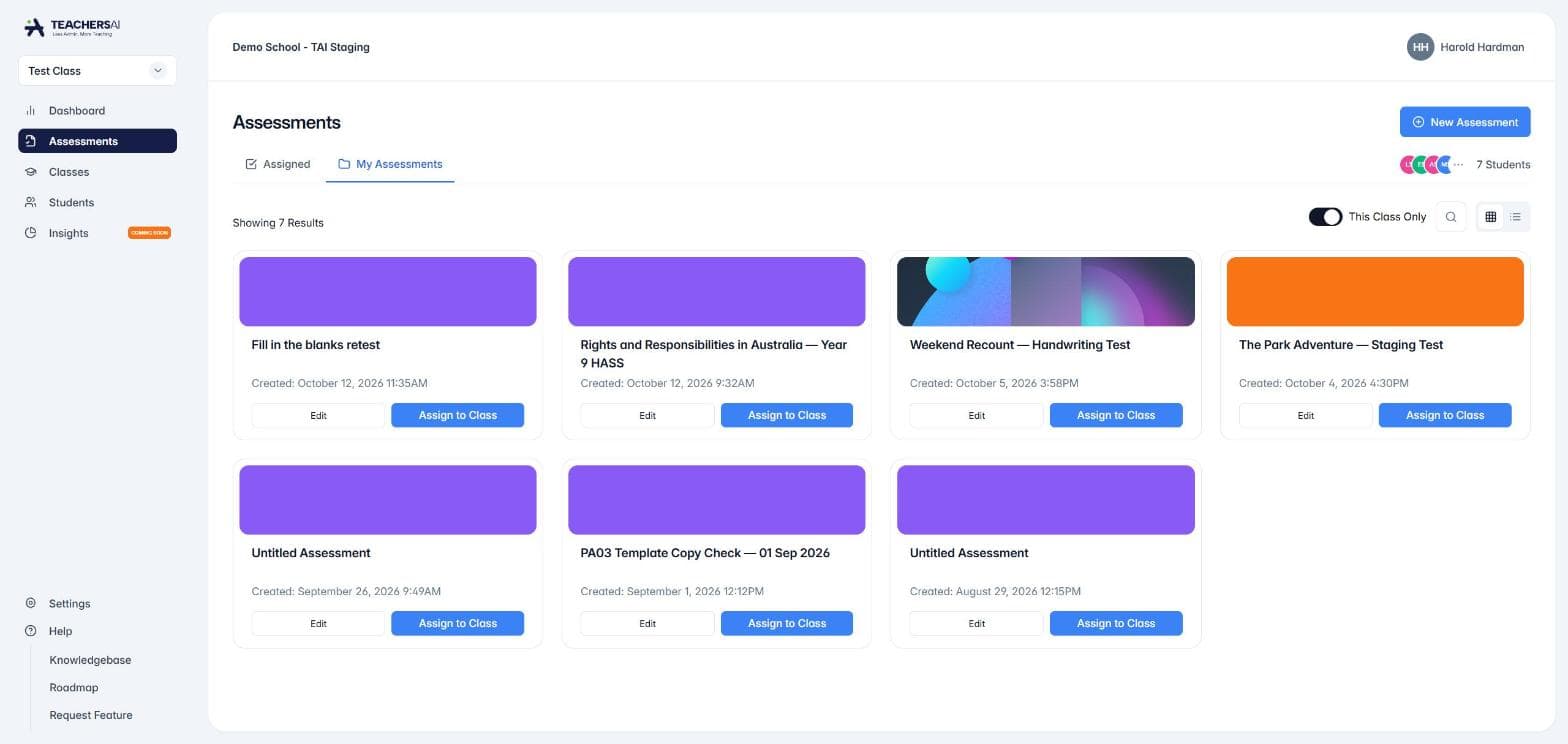The image size is (1568, 744).
Task: Edit Rights and Responsibilities in Australia assessment
Action: pyautogui.click(x=647, y=415)
